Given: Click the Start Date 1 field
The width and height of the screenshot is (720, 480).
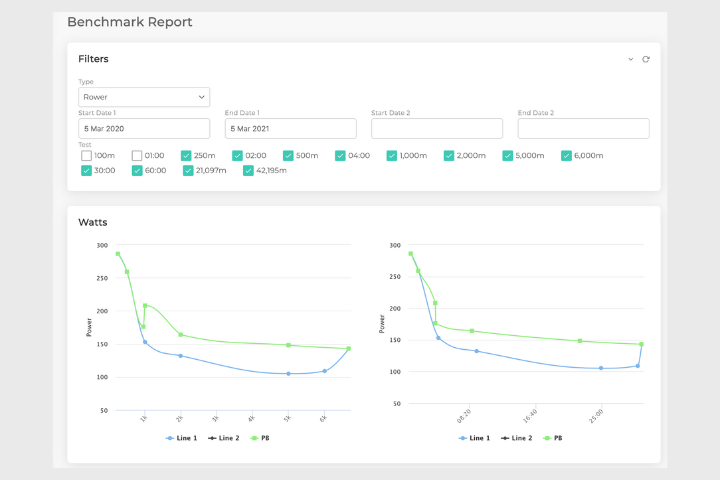Looking at the screenshot, I should (x=144, y=129).
